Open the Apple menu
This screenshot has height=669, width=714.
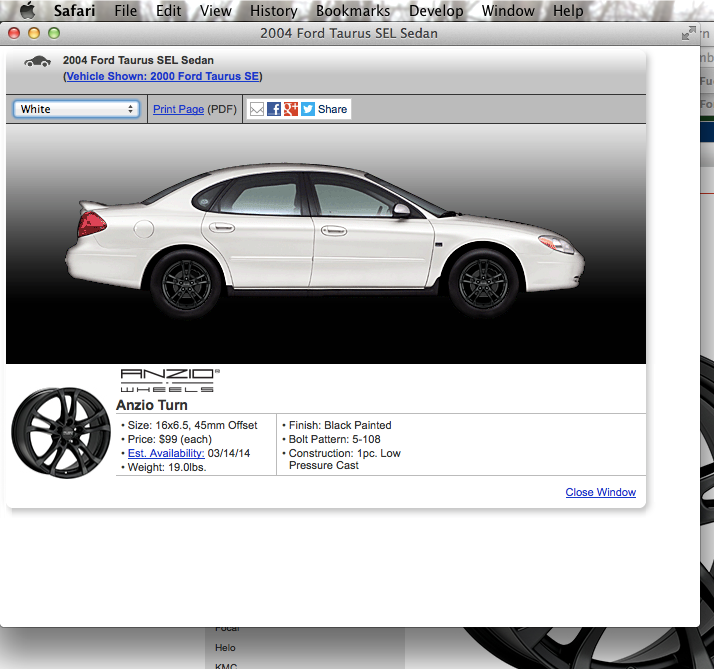coord(28,10)
